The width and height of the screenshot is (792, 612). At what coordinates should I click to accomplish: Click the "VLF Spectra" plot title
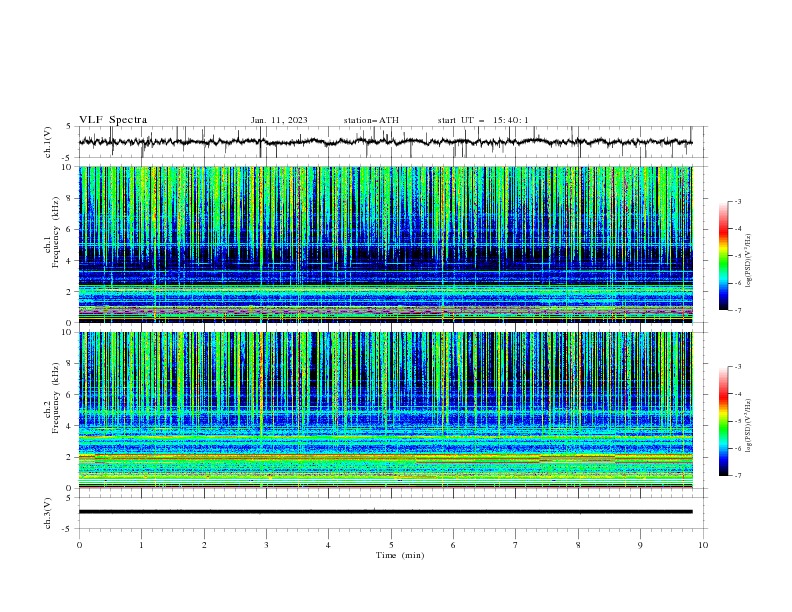point(113,120)
